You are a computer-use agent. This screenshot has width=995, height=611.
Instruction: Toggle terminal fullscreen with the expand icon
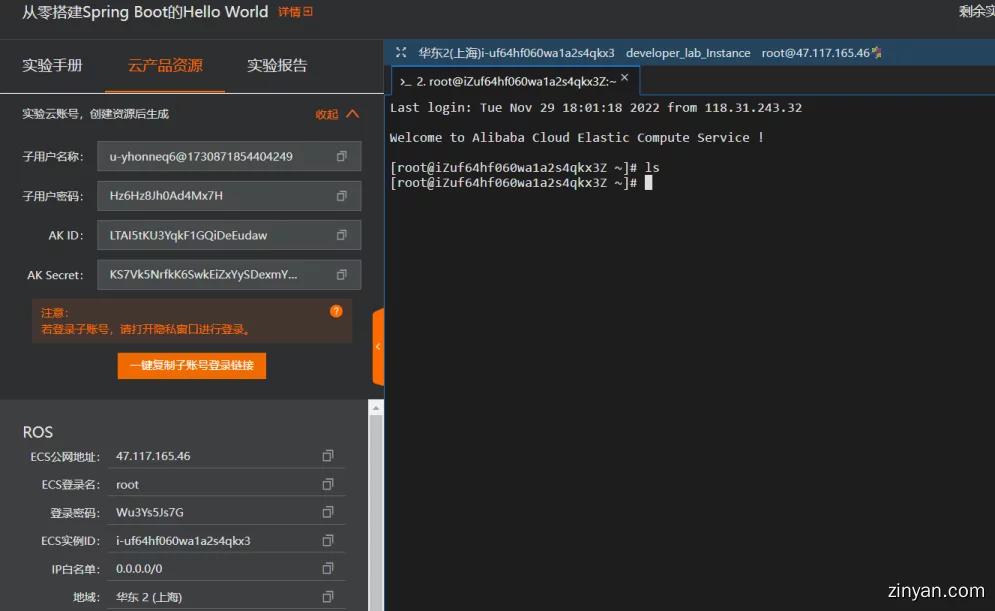coord(401,53)
